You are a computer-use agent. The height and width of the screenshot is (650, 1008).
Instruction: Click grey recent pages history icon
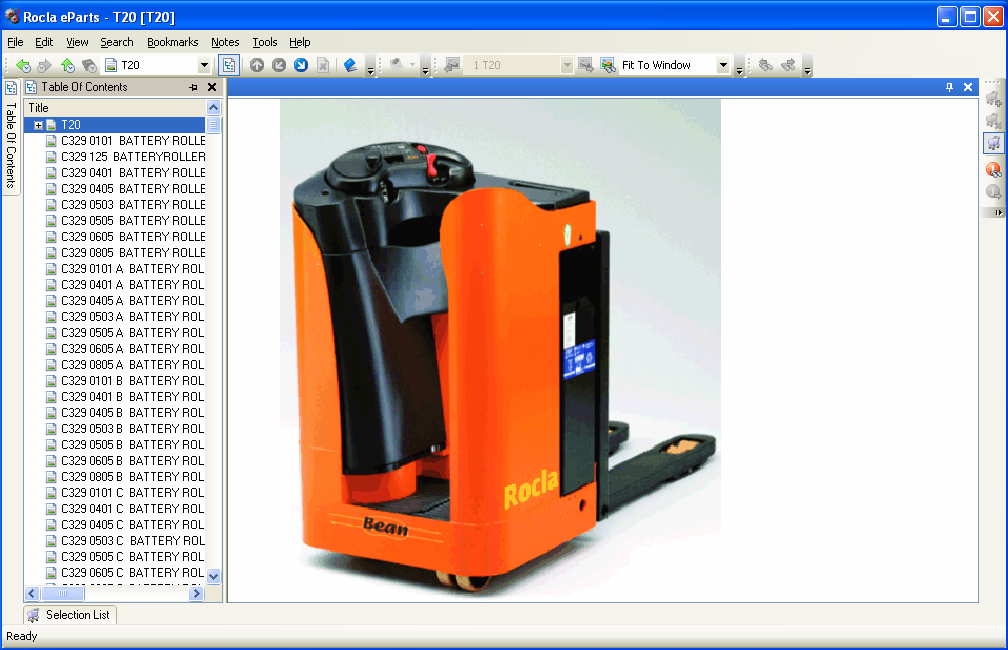(x=89, y=65)
